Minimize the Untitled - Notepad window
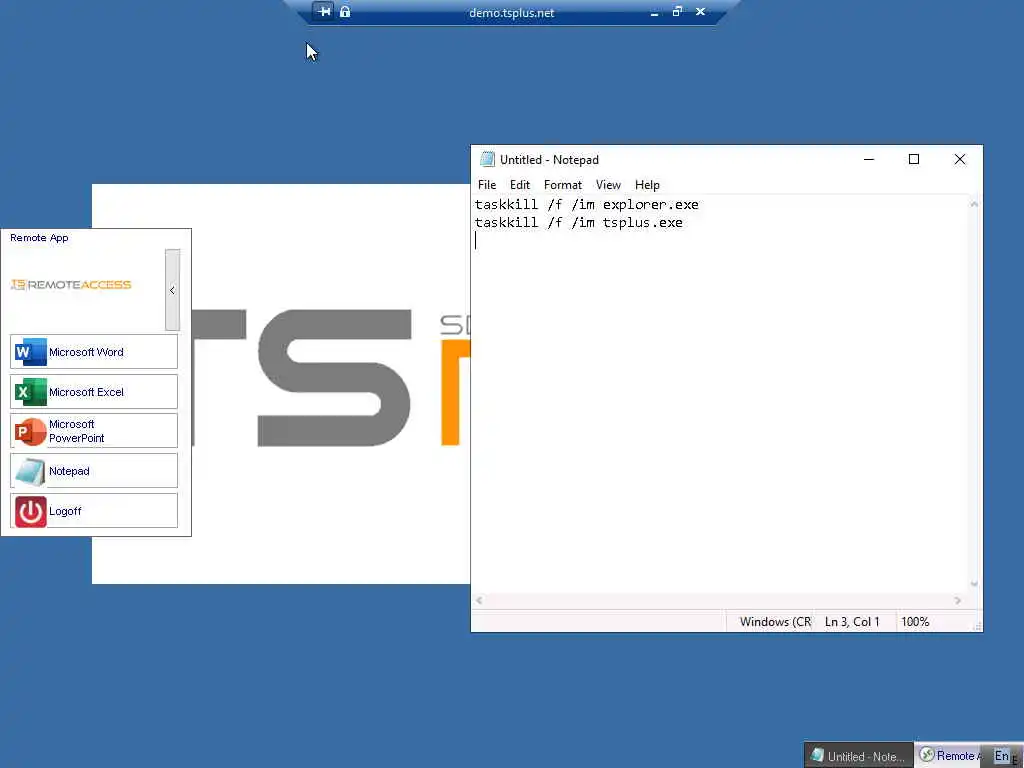The width and height of the screenshot is (1024, 768). tap(869, 159)
